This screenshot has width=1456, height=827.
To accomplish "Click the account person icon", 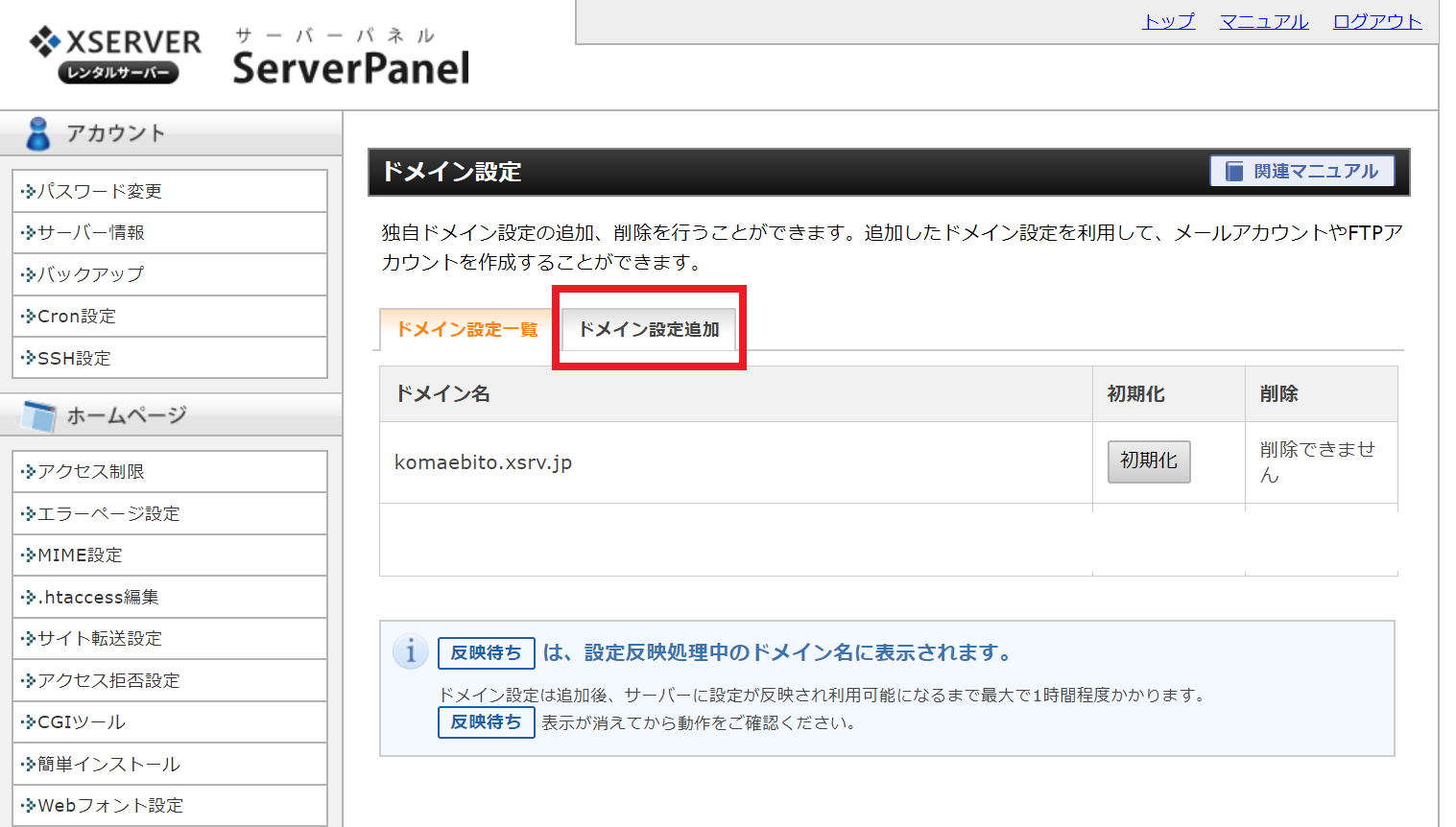I will pos(38,133).
